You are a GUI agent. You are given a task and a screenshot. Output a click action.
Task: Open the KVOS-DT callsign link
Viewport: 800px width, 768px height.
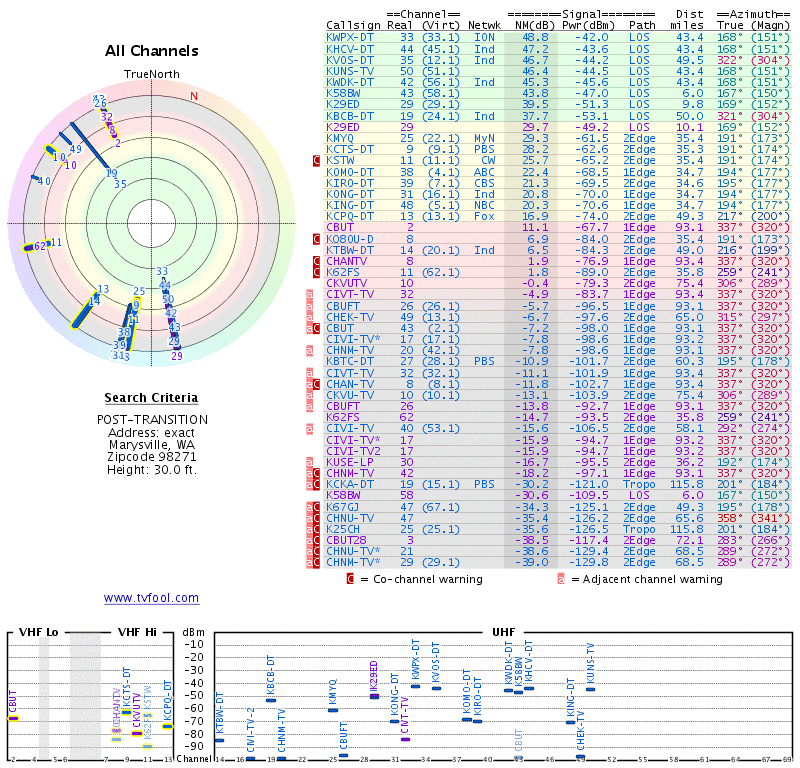(x=350, y=60)
